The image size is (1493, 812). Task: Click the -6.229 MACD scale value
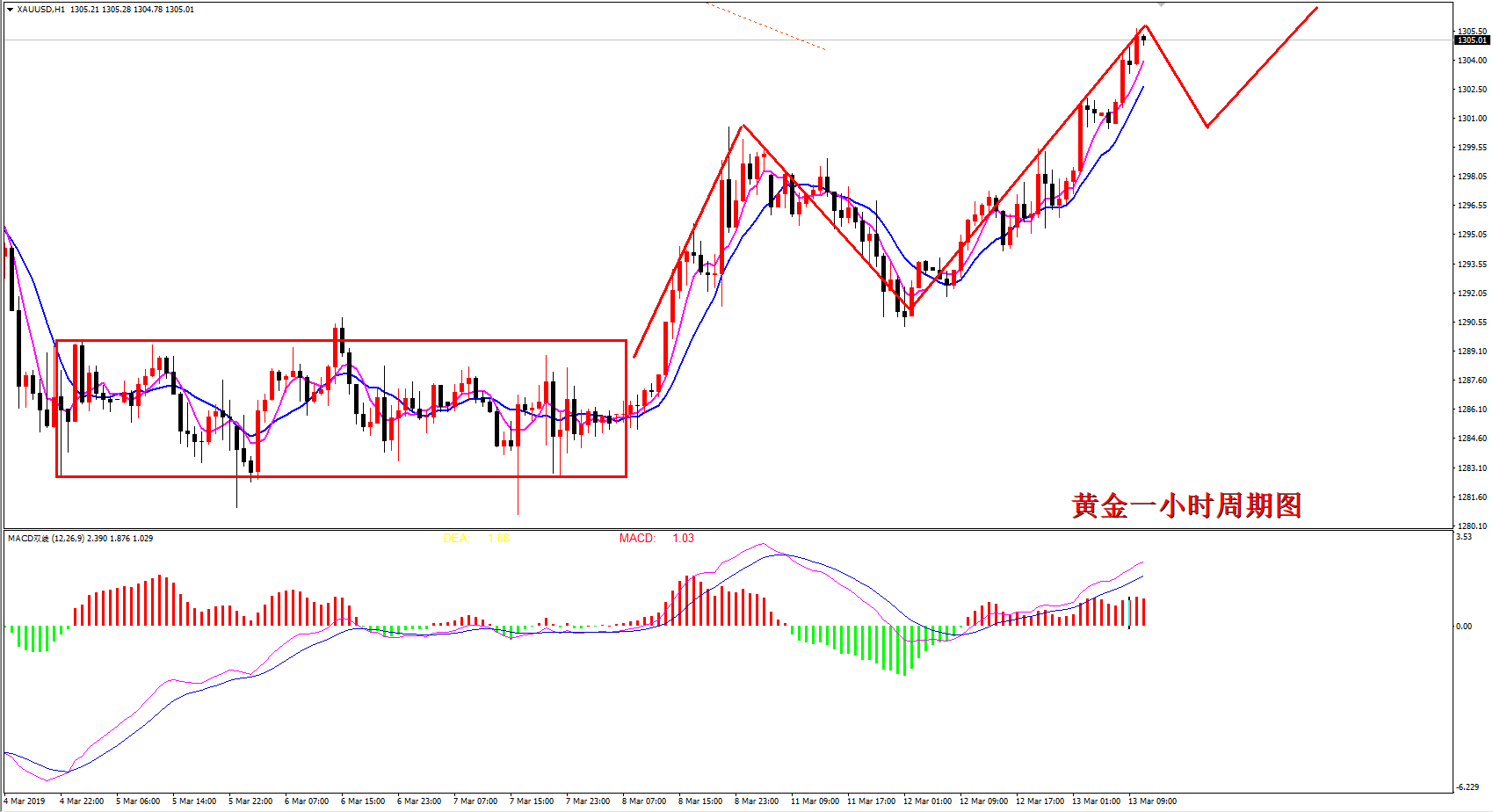(x=1467, y=787)
